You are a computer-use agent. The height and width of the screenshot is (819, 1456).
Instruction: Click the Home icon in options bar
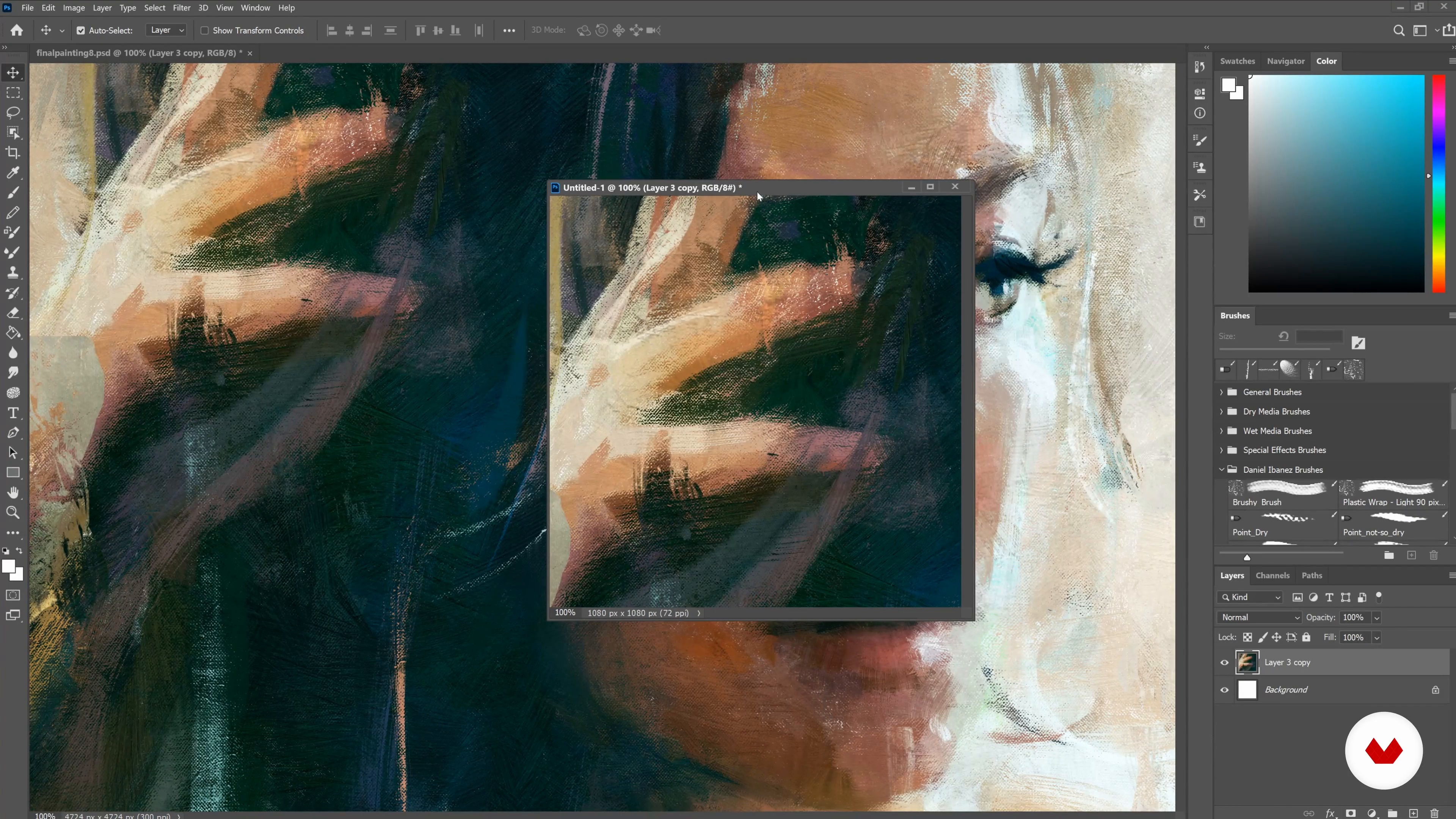[x=17, y=30]
